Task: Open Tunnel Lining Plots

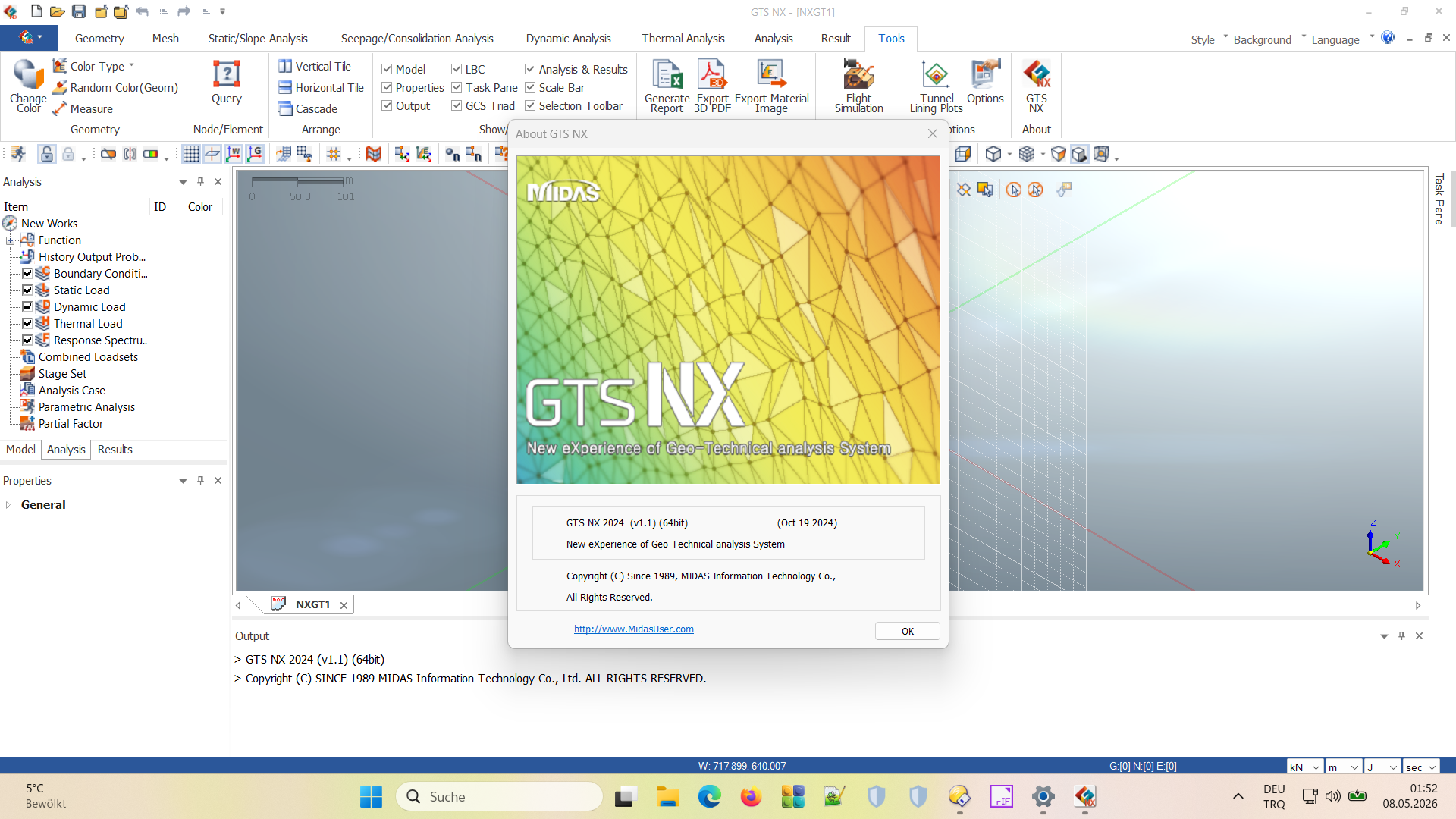Action: [936, 85]
